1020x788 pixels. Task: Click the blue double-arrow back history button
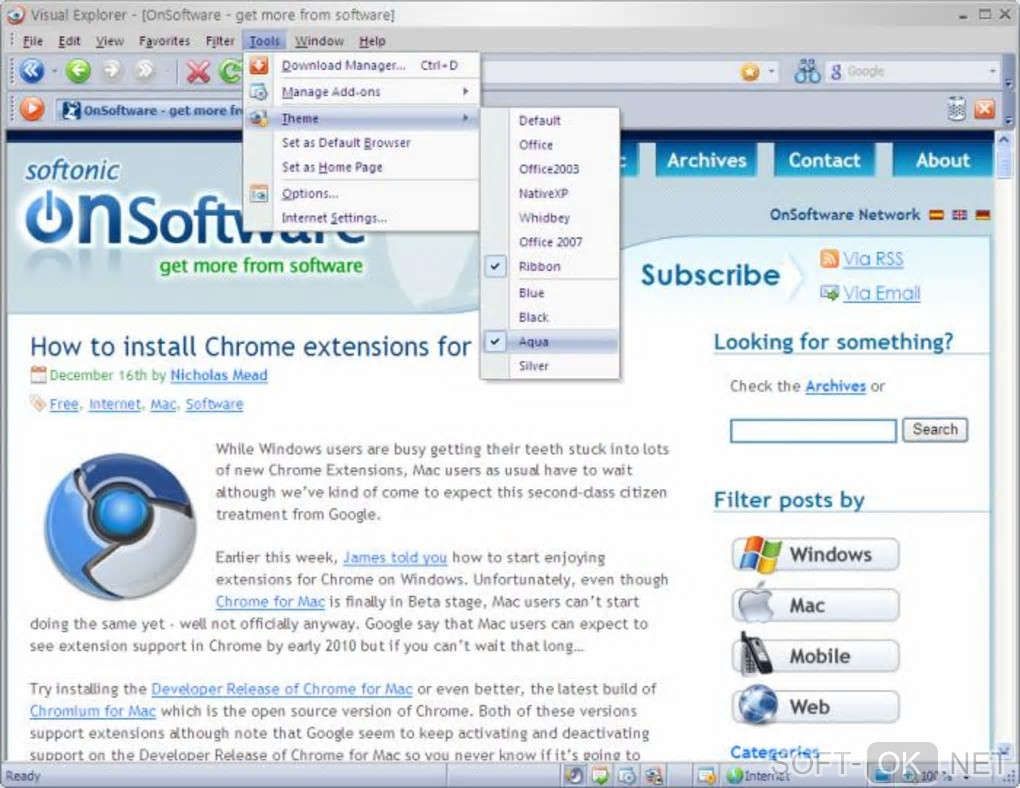click(x=31, y=70)
